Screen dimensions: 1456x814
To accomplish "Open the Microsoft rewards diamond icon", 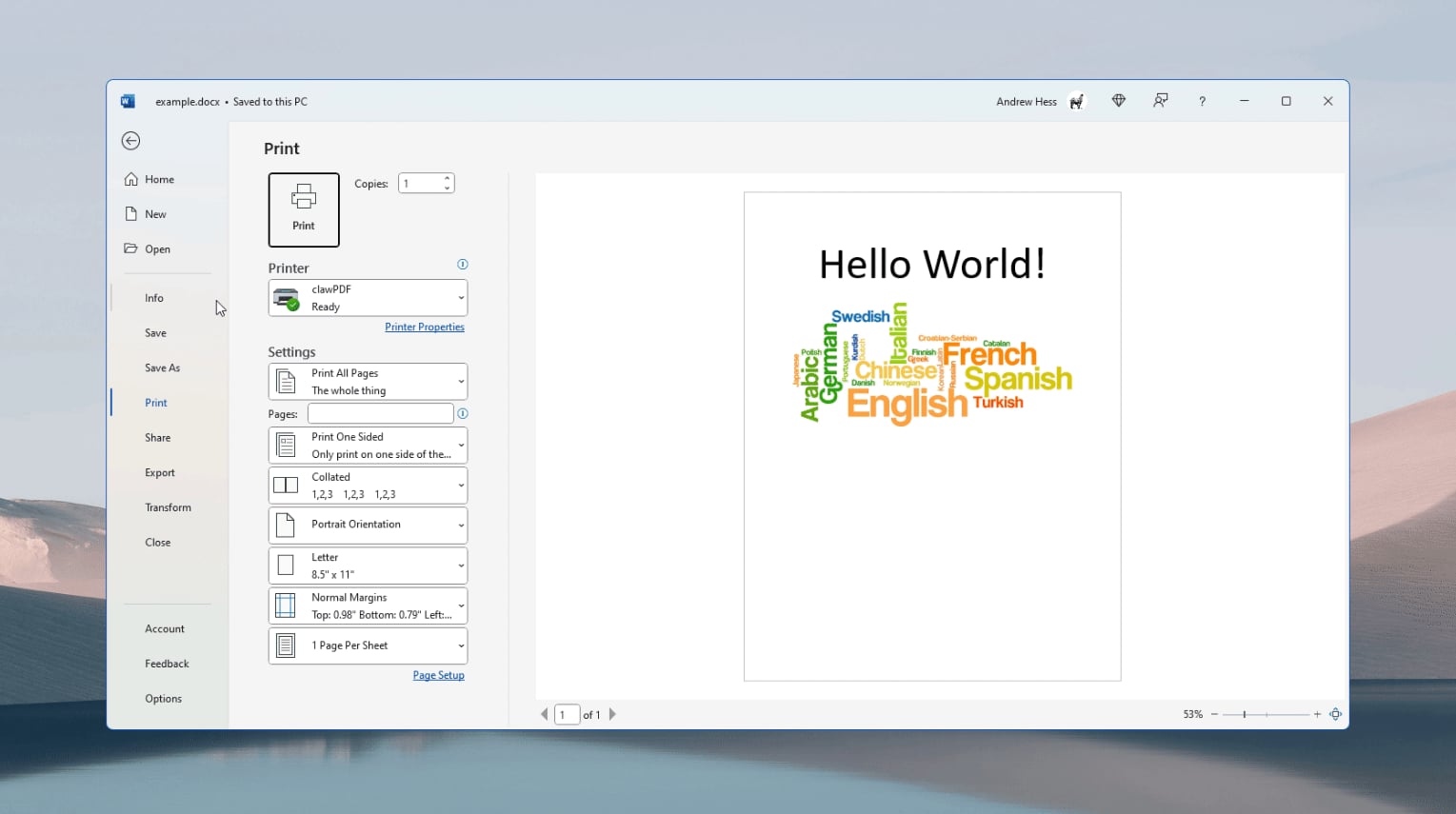I will tap(1119, 101).
